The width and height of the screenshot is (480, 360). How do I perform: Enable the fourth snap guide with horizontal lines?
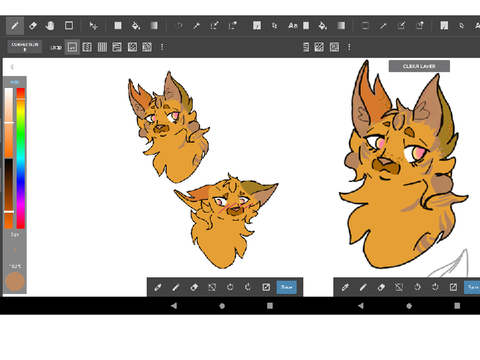[x=117, y=47]
